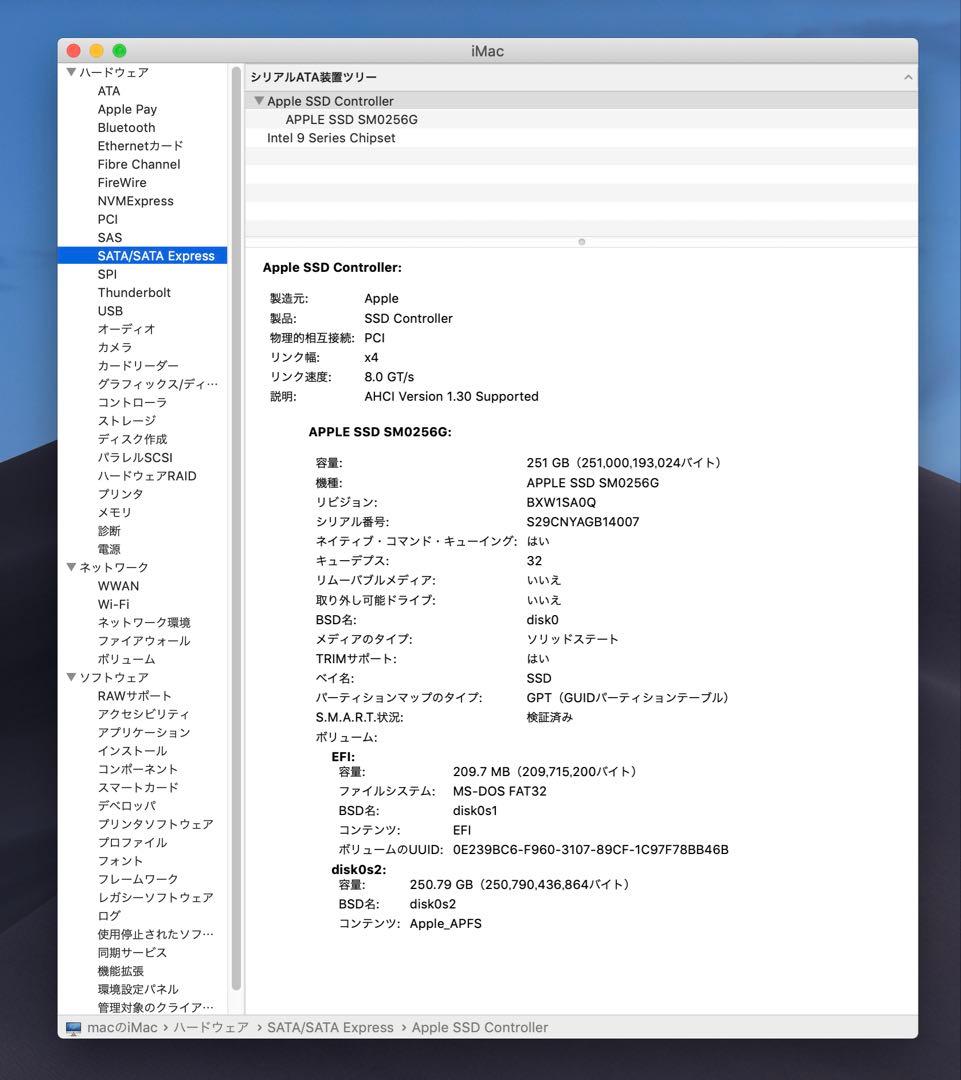This screenshot has height=1080, width=961.
Task: Select Wi-Fi under ネットワーク
Action: 113,604
